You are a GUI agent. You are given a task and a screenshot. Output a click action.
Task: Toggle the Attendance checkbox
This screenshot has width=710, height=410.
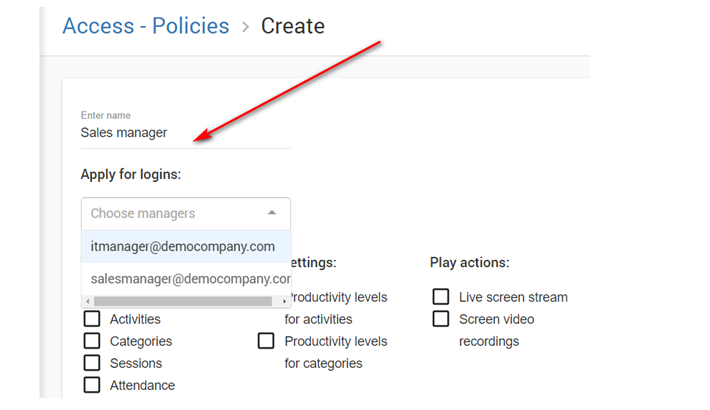[x=92, y=385]
